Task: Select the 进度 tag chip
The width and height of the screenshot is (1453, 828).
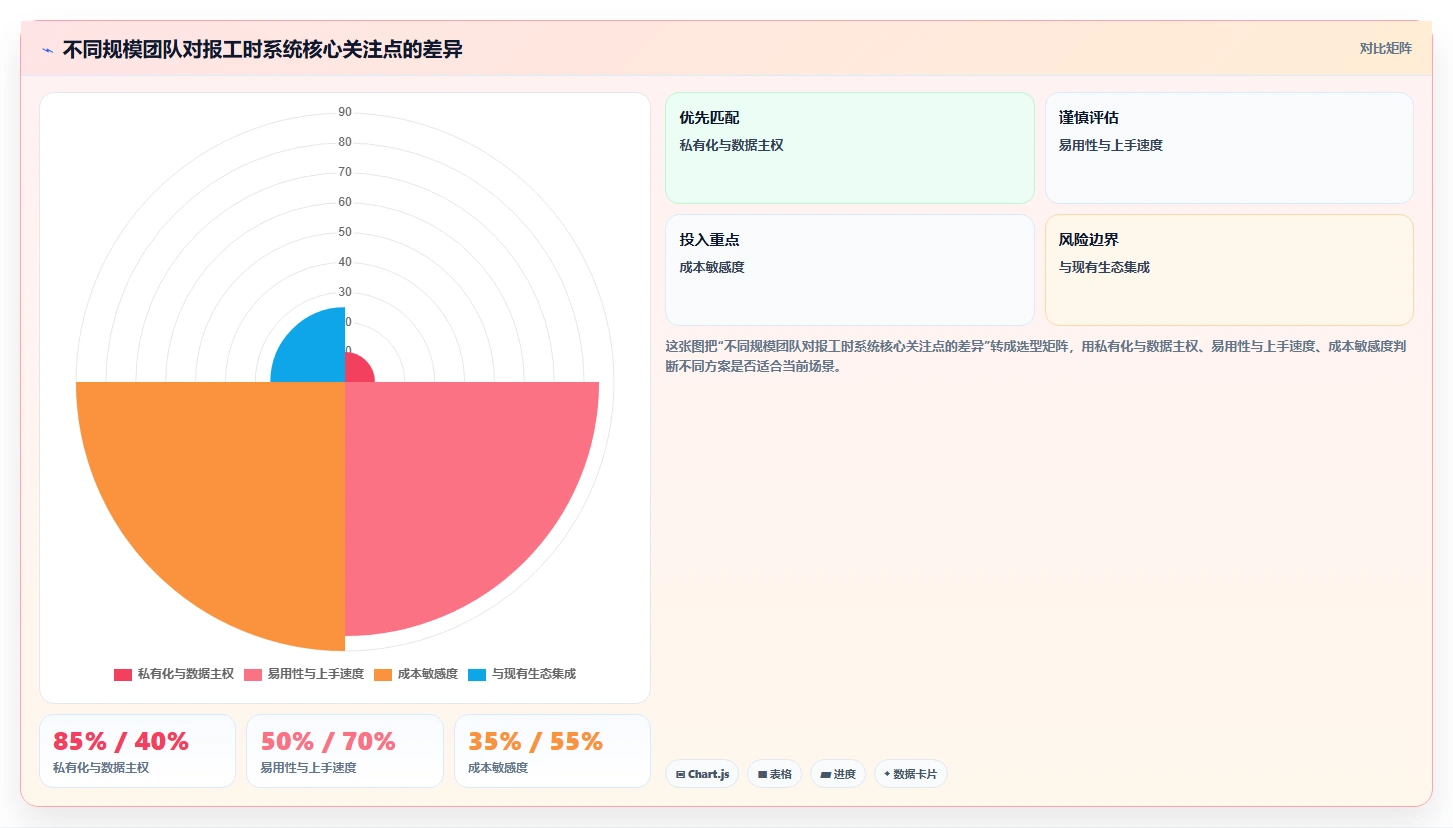Action: [838, 774]
